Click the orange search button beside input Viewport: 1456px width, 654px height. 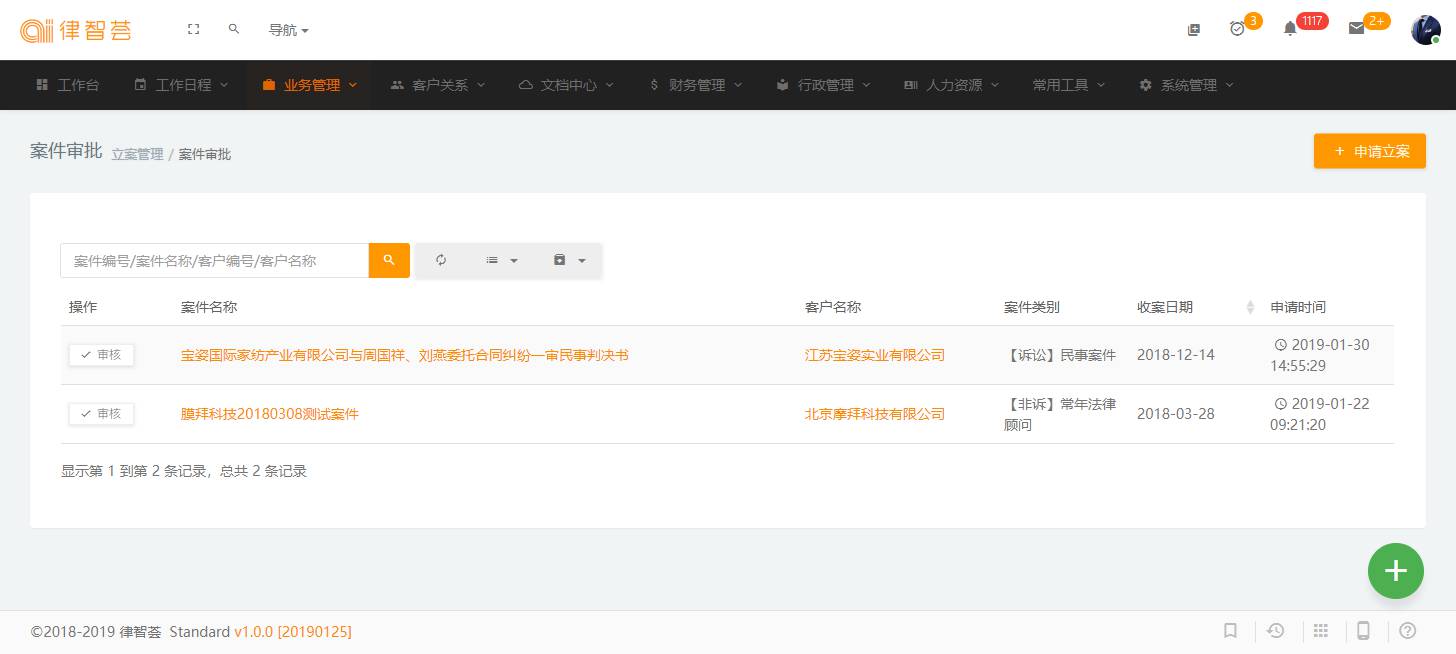coord(389,260)
